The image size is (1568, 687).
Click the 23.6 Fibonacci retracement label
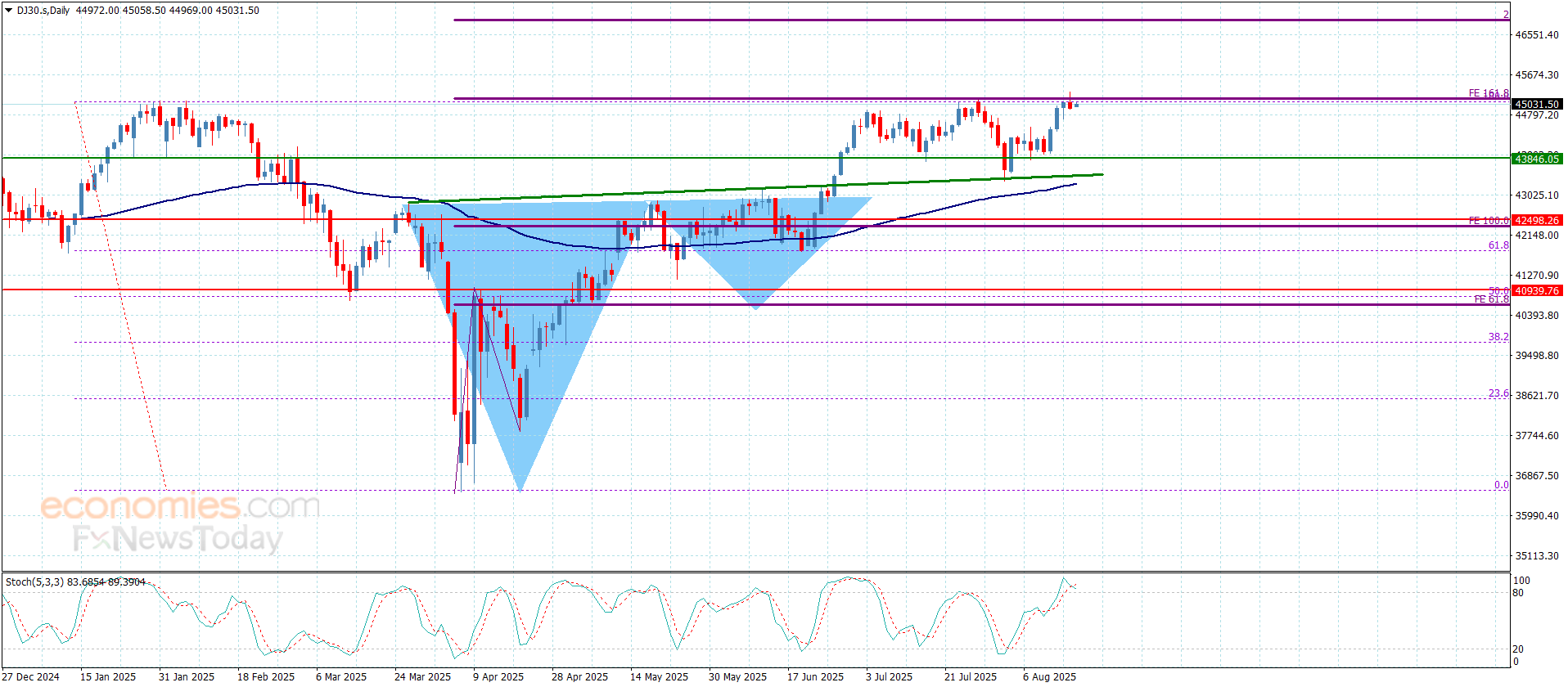click(1498, 393)
